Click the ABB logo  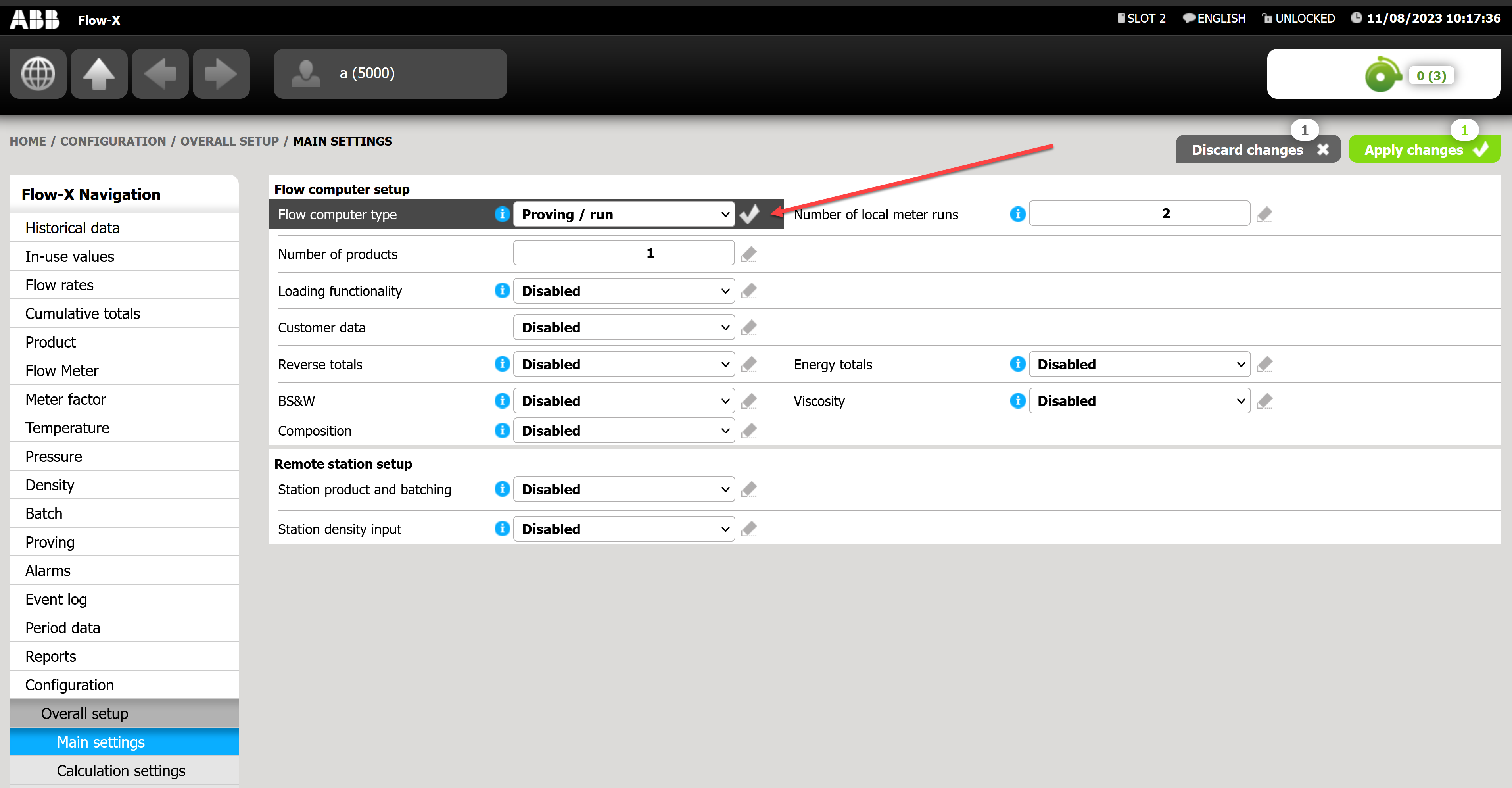(35, 19)
